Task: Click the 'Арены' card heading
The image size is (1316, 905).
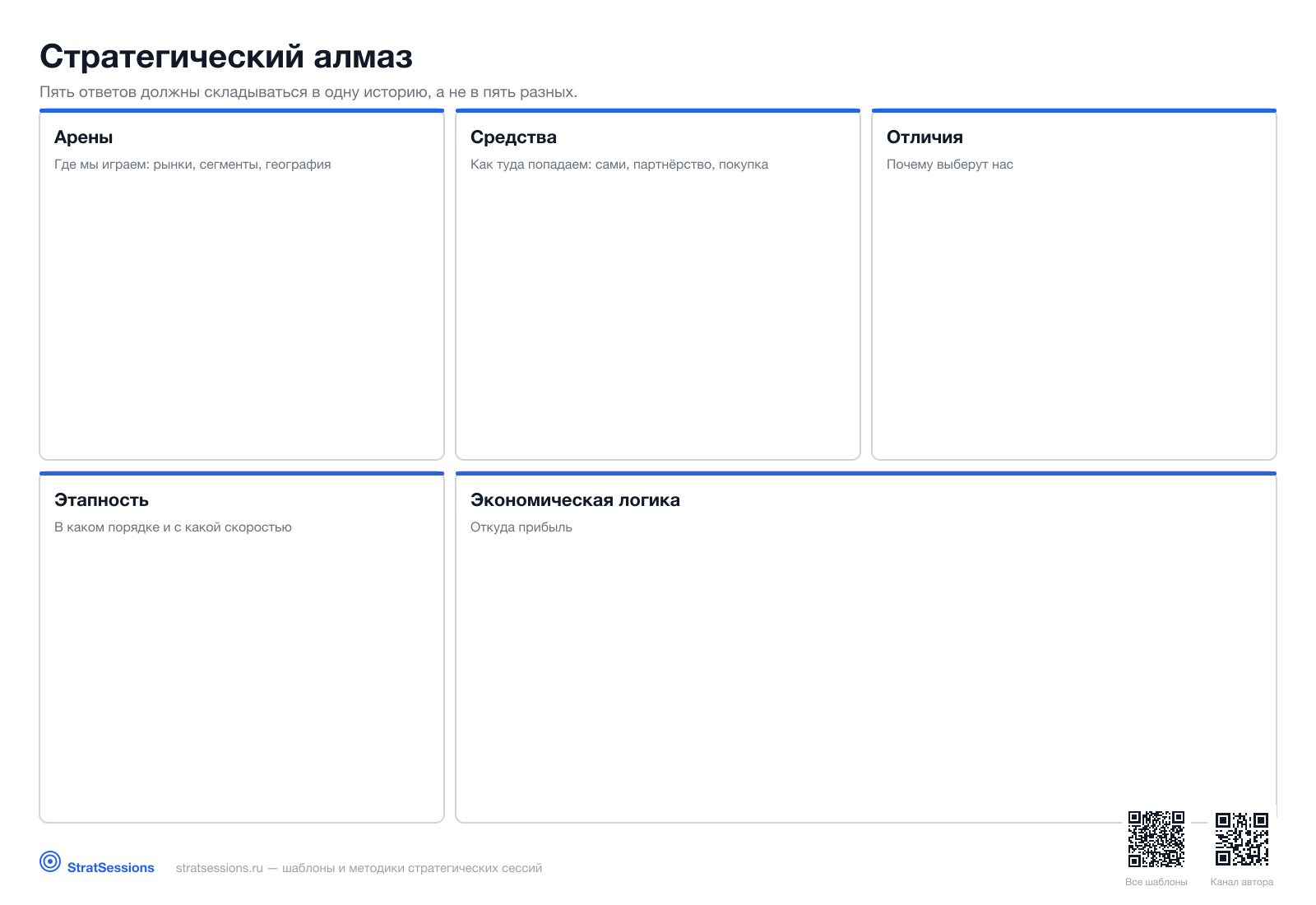Action: point(83,137)
